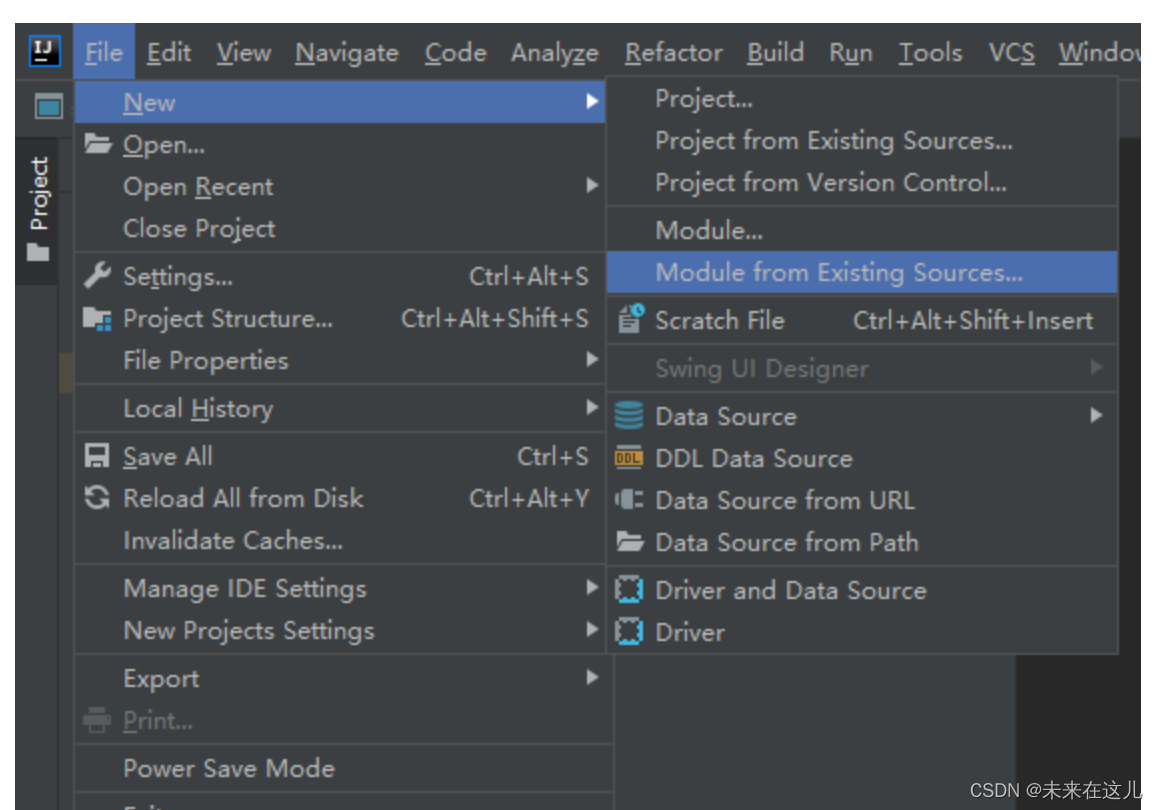Open the Refactor menu
Screen dimensions: 1158x810
click(674, 52)
